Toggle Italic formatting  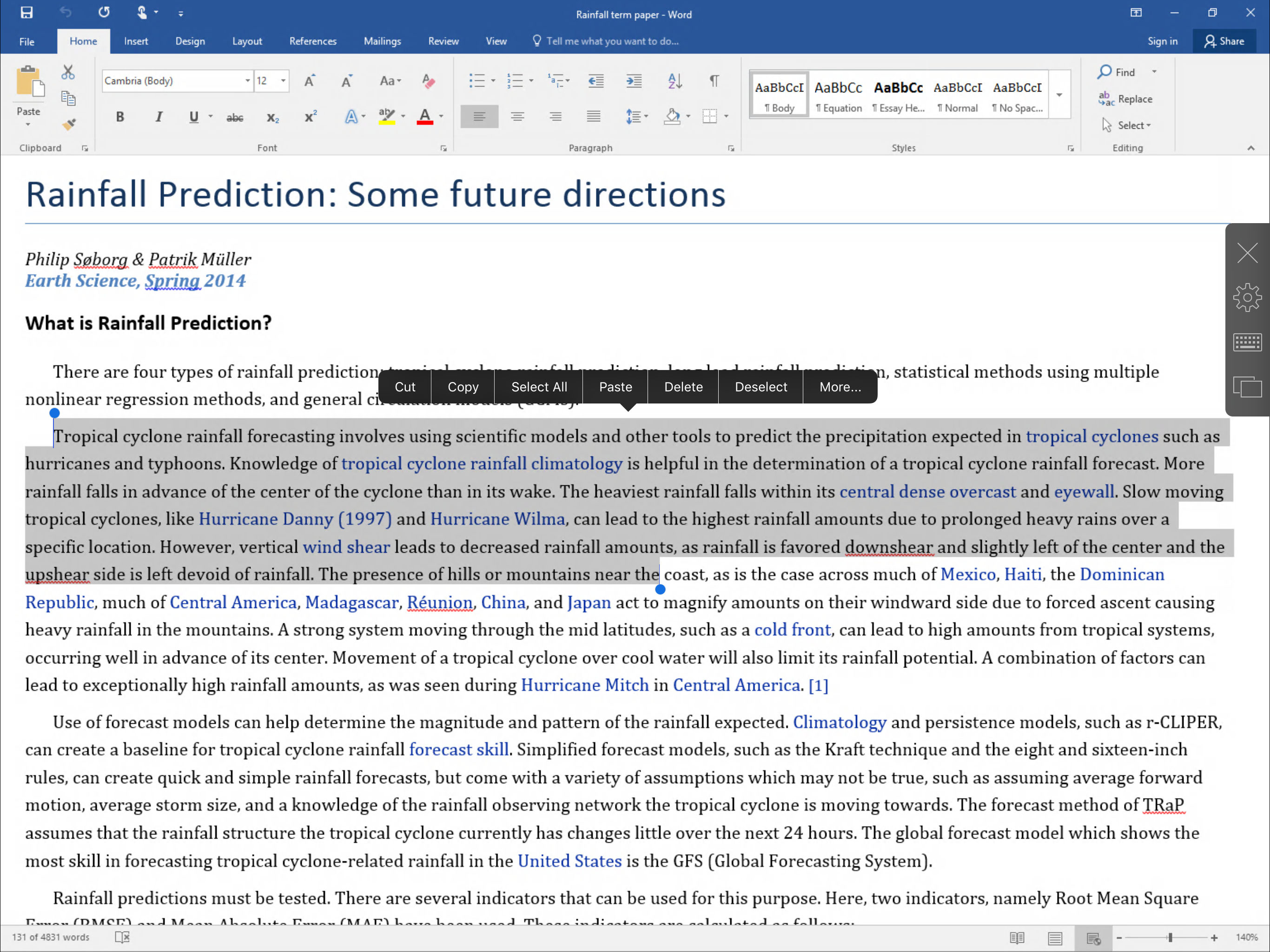tap(159, 117)
